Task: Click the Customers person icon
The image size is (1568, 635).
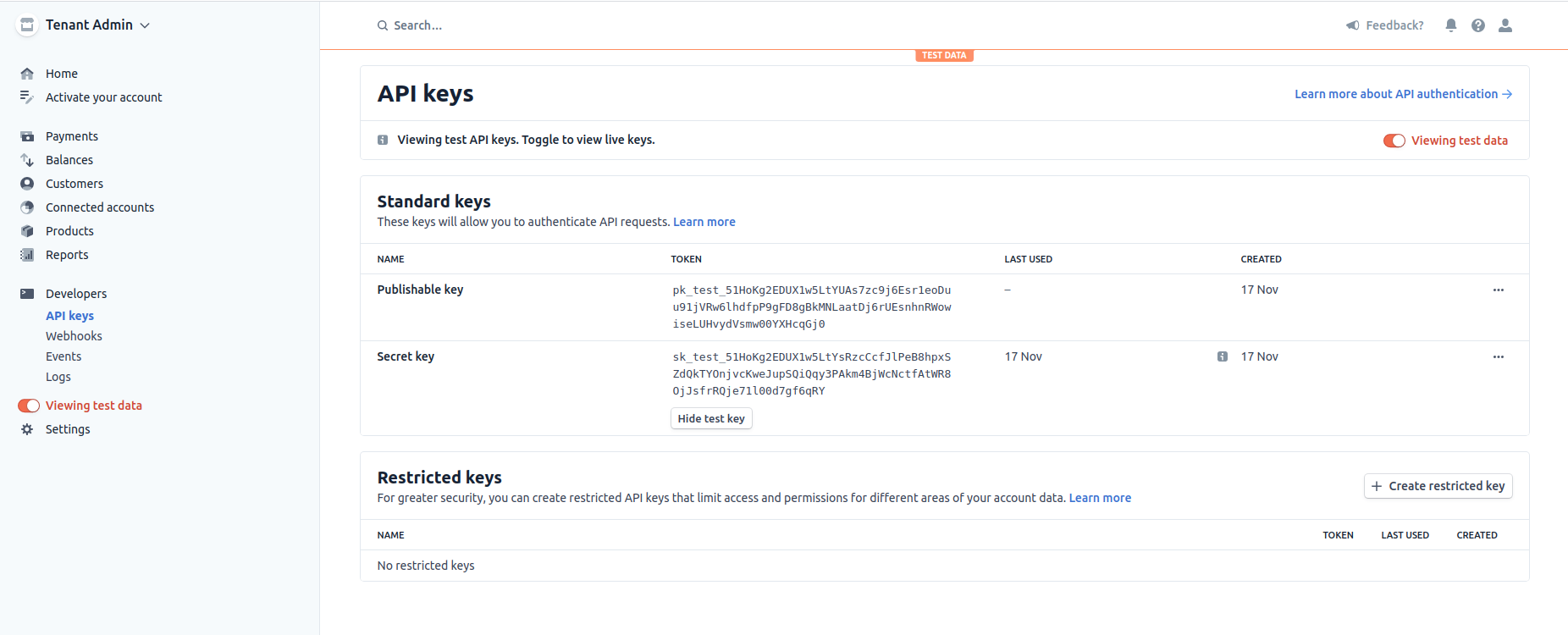Action: (x=27, y=184)
